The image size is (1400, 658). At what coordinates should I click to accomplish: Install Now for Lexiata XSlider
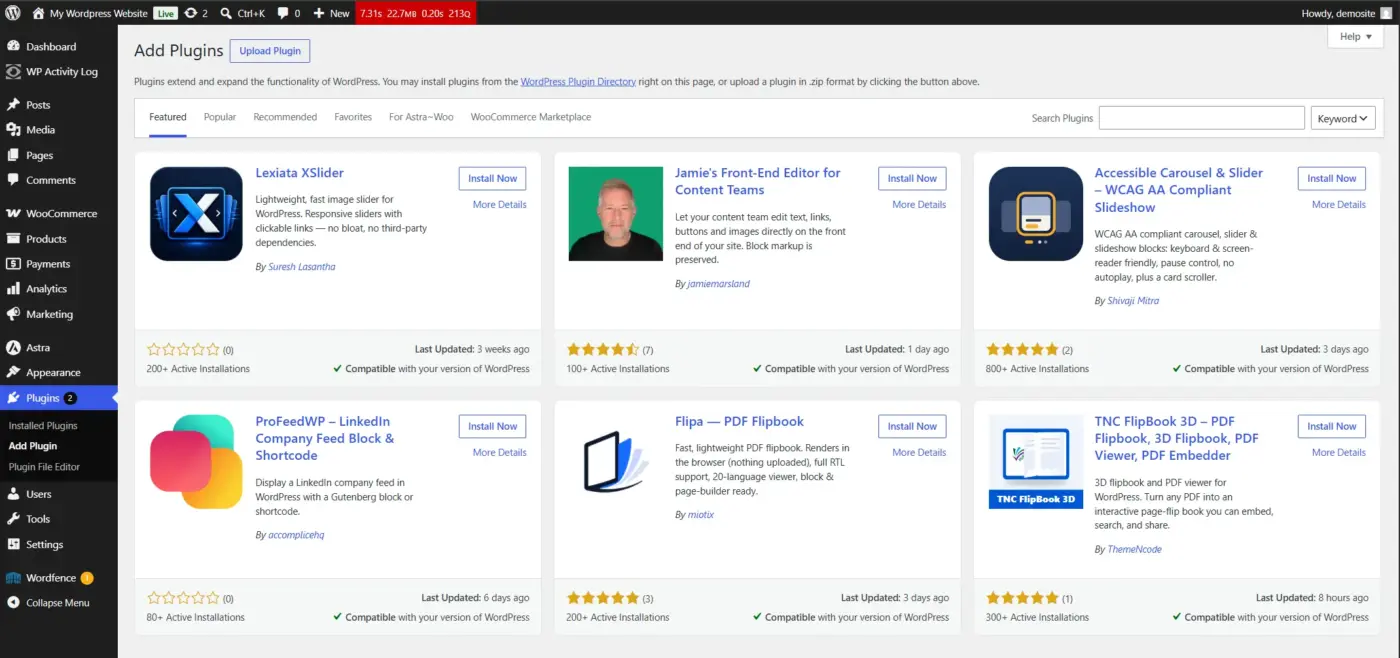coord(493,178)
